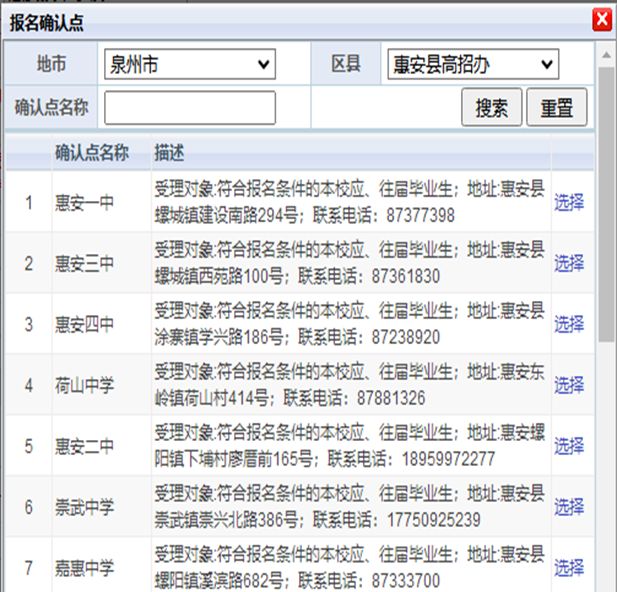Image resolution: width=617 pixels, height=592 pixels.
Task: Click the 描述 column header
Action: click(x=168, y=153)
